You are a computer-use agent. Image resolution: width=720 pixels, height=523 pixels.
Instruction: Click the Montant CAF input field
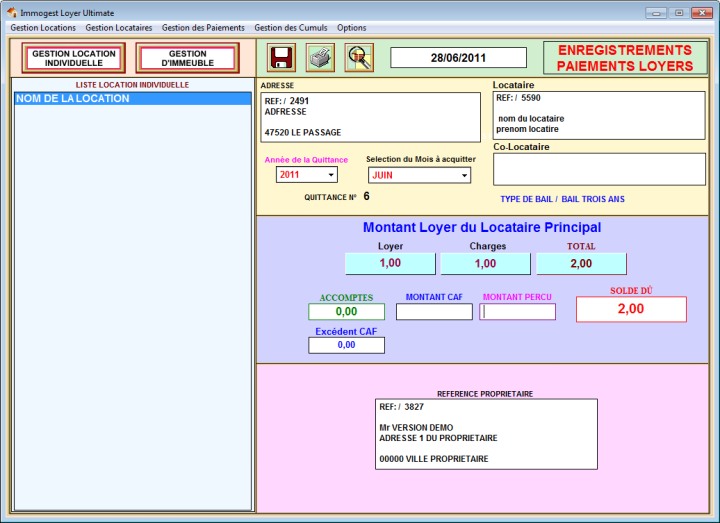tap(434, 312)
